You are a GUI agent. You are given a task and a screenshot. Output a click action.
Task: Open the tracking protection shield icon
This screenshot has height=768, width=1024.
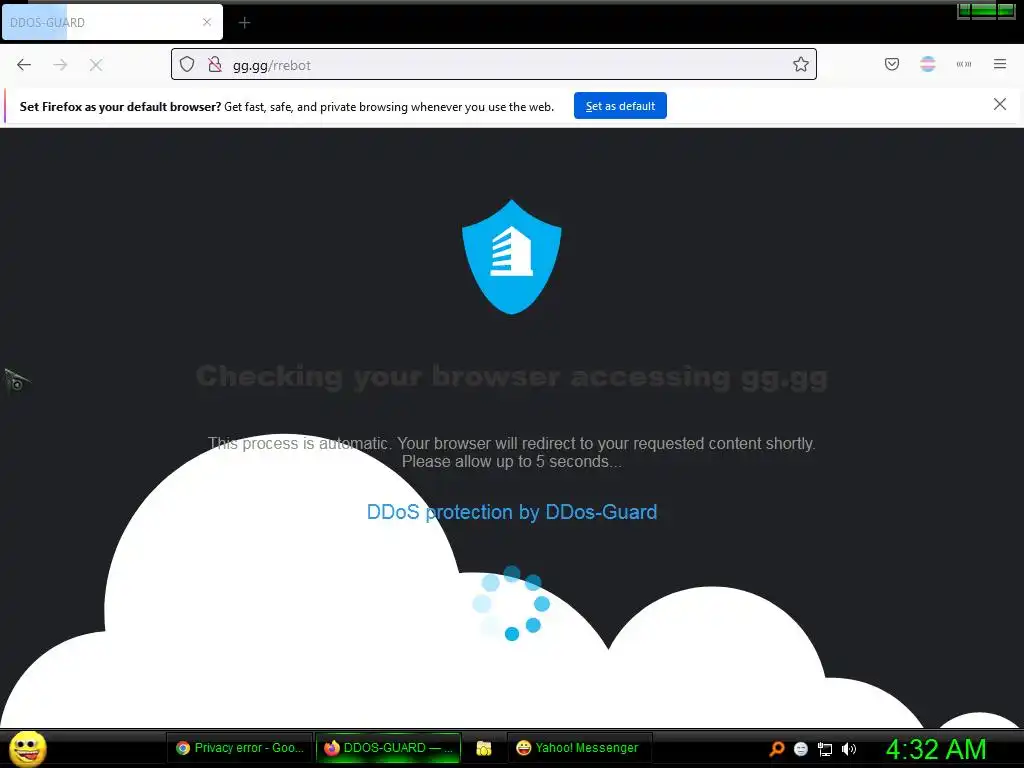187,64
